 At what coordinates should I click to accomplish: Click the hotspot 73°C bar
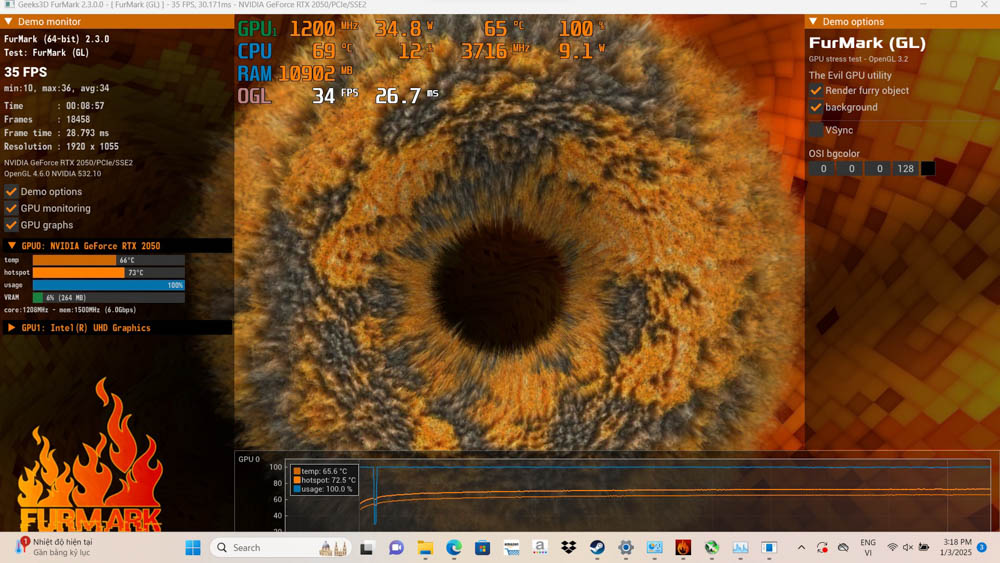pos(108,272)
